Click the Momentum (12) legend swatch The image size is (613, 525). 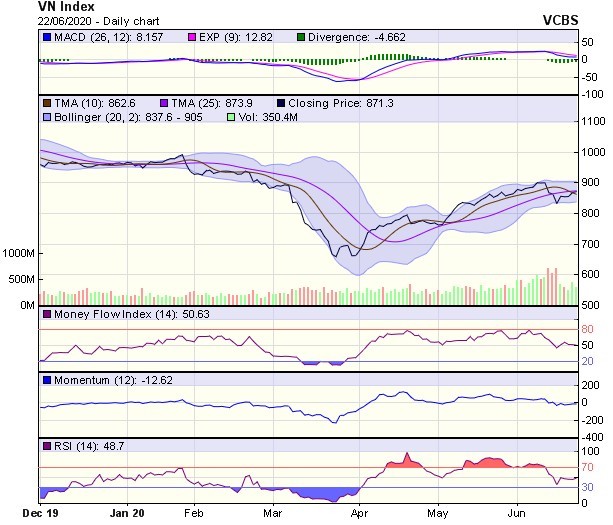pos(45,380)
